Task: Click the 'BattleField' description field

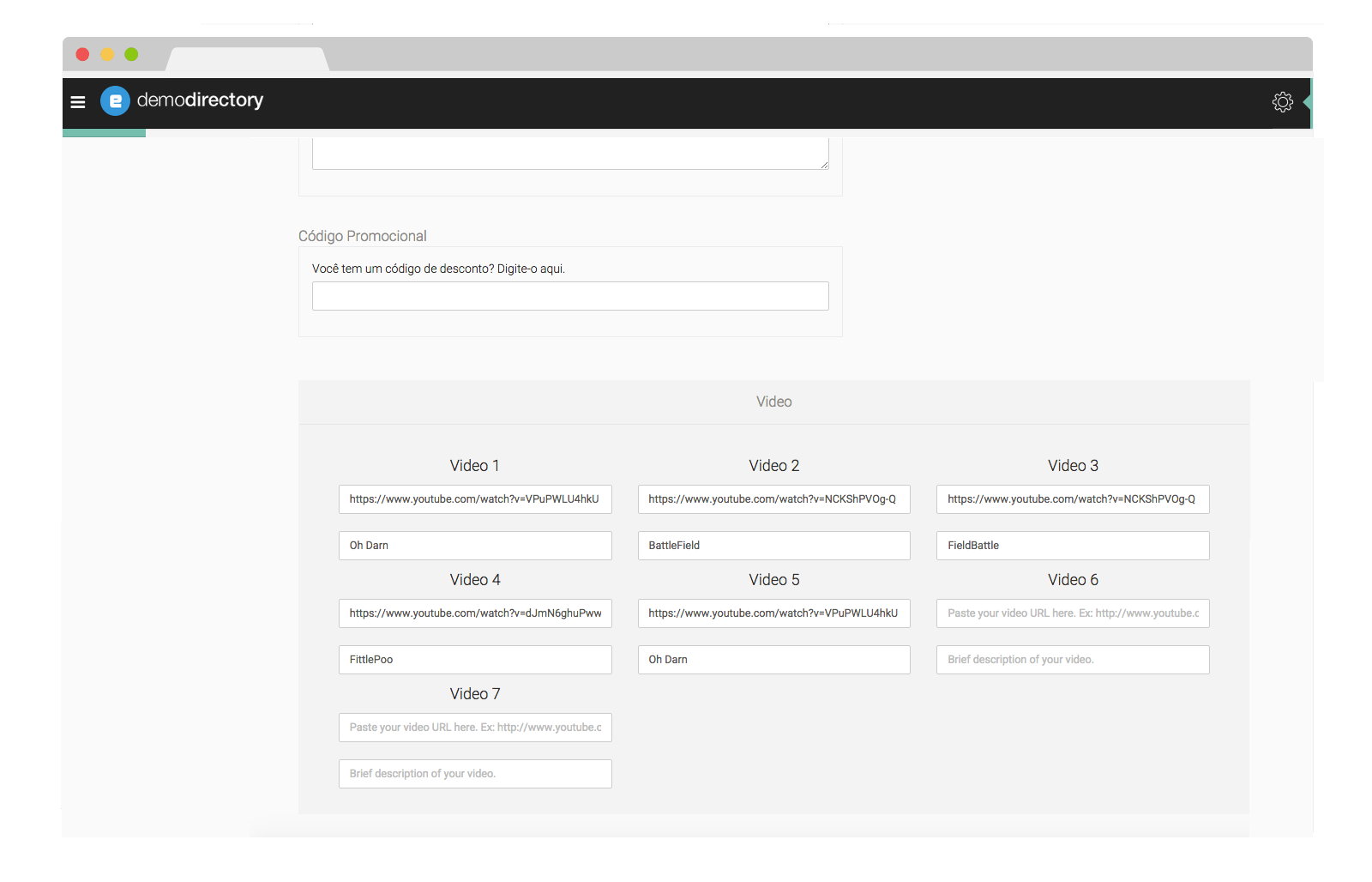Action: (x=774, y=546)
